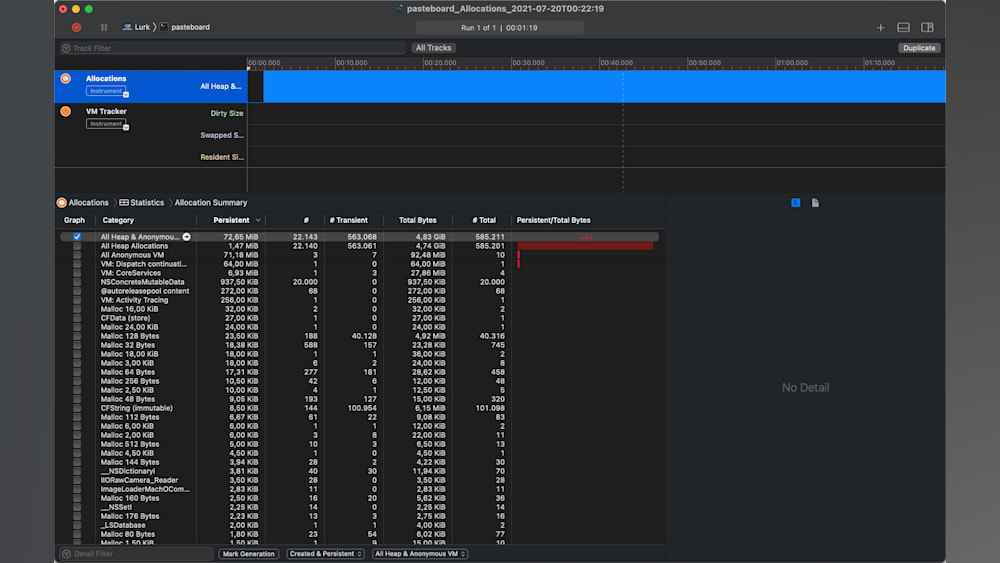Add an instrument with plus icon

click(880, 27)
